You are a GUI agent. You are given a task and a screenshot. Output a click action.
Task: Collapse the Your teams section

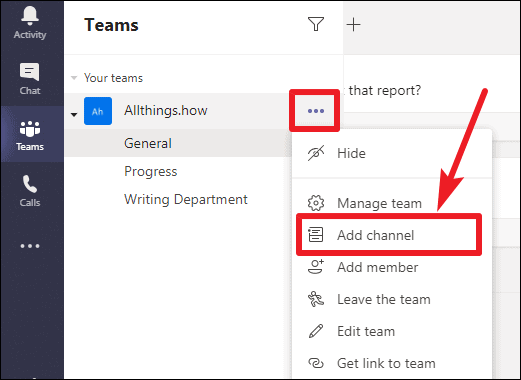click(x=74, y=78)
